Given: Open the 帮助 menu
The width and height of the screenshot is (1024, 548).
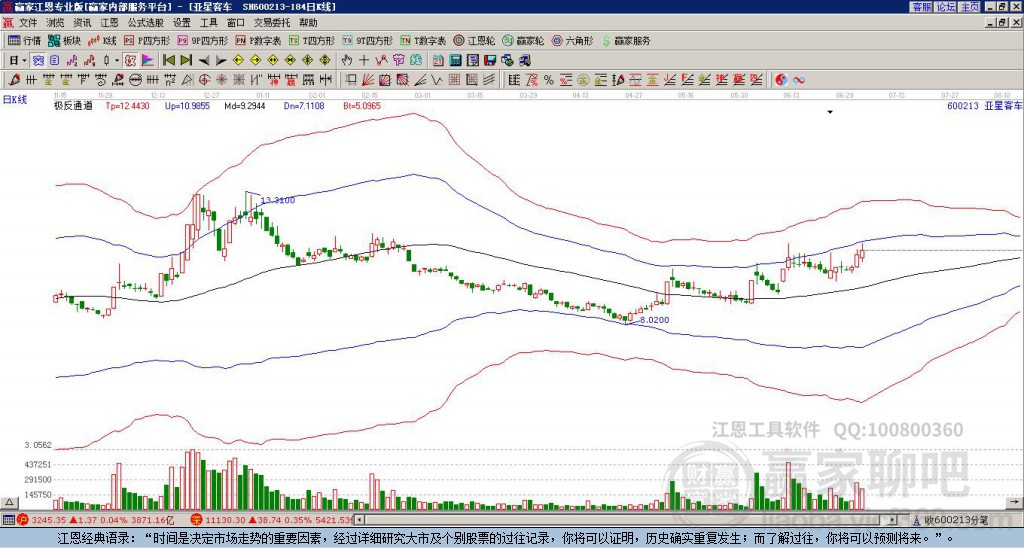Looking at the screenshot, I should tap(308, 23).
